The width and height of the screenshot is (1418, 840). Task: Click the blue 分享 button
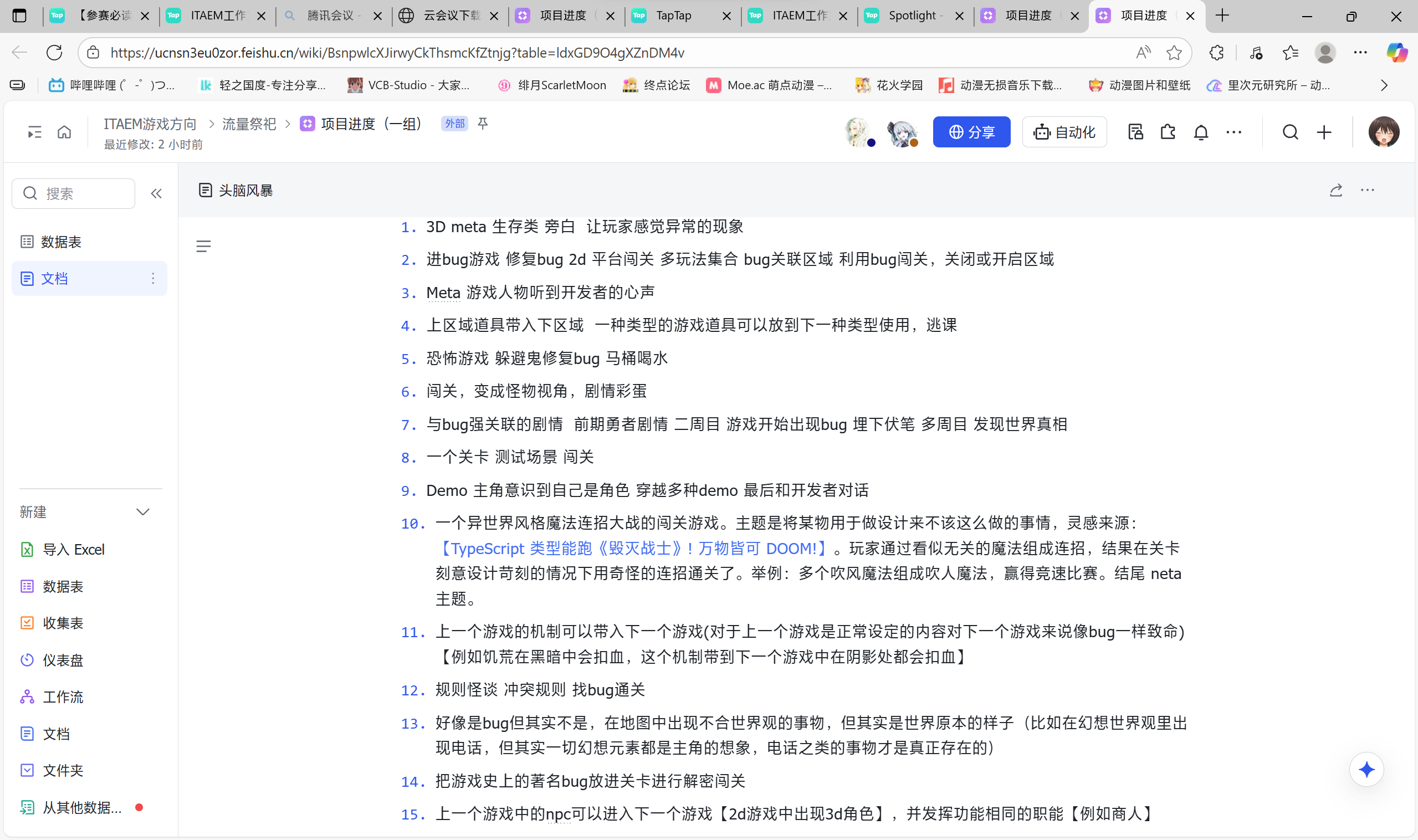click(971, 132)
